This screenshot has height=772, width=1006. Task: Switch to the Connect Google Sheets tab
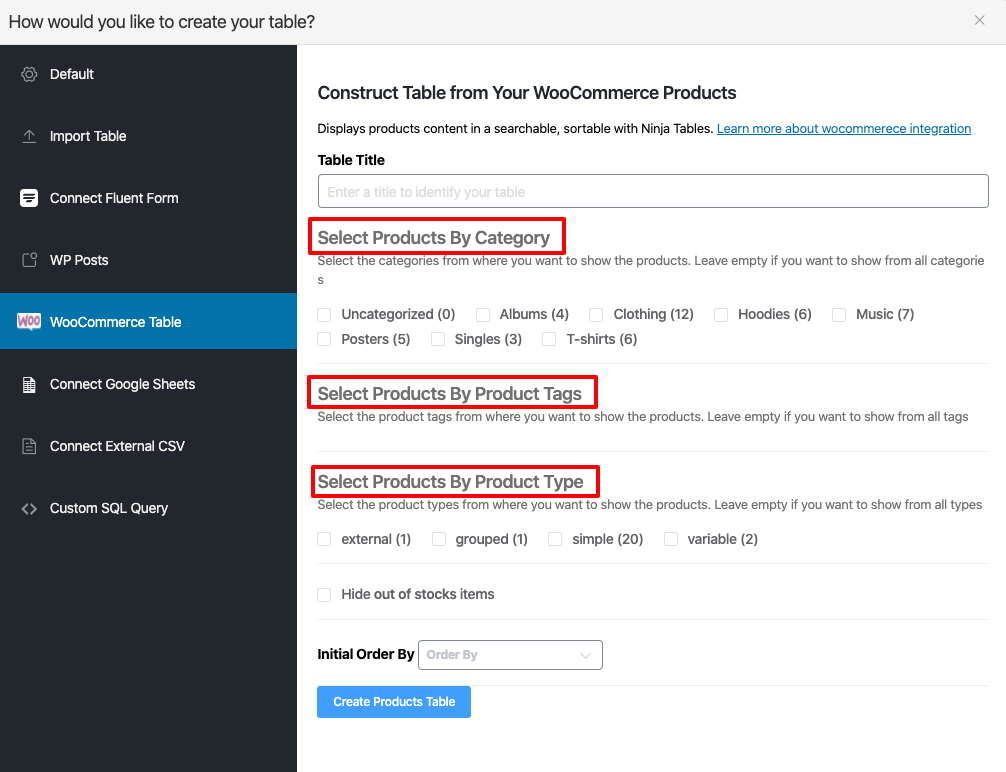coord(122,384)
